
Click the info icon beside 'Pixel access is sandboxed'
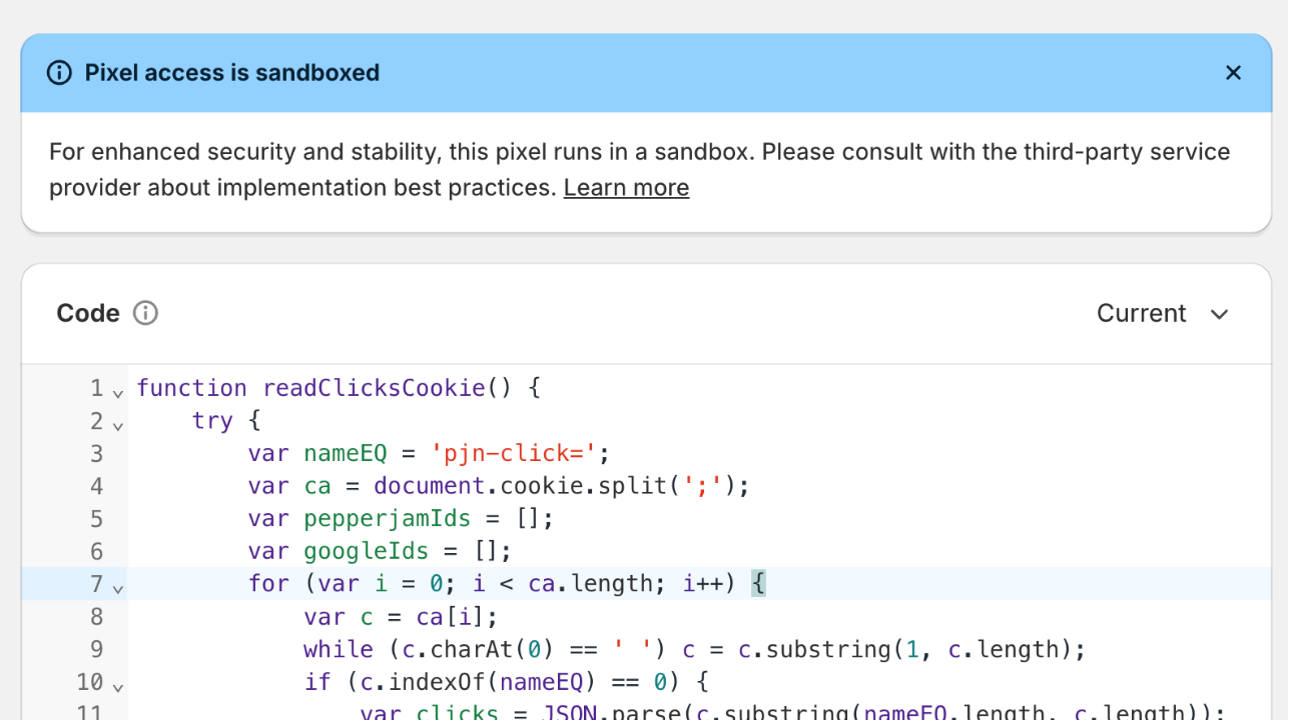pyautogui.click(x=59, y=73)
